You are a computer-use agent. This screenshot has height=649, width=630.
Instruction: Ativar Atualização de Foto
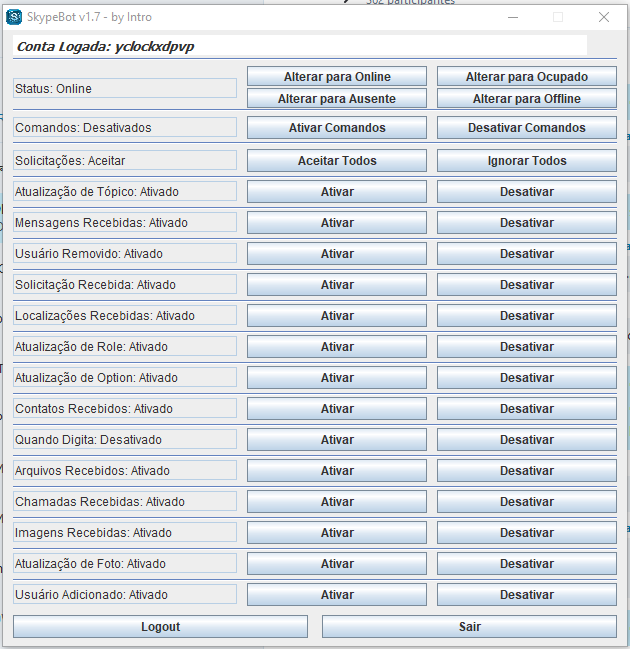click(337, 564)
